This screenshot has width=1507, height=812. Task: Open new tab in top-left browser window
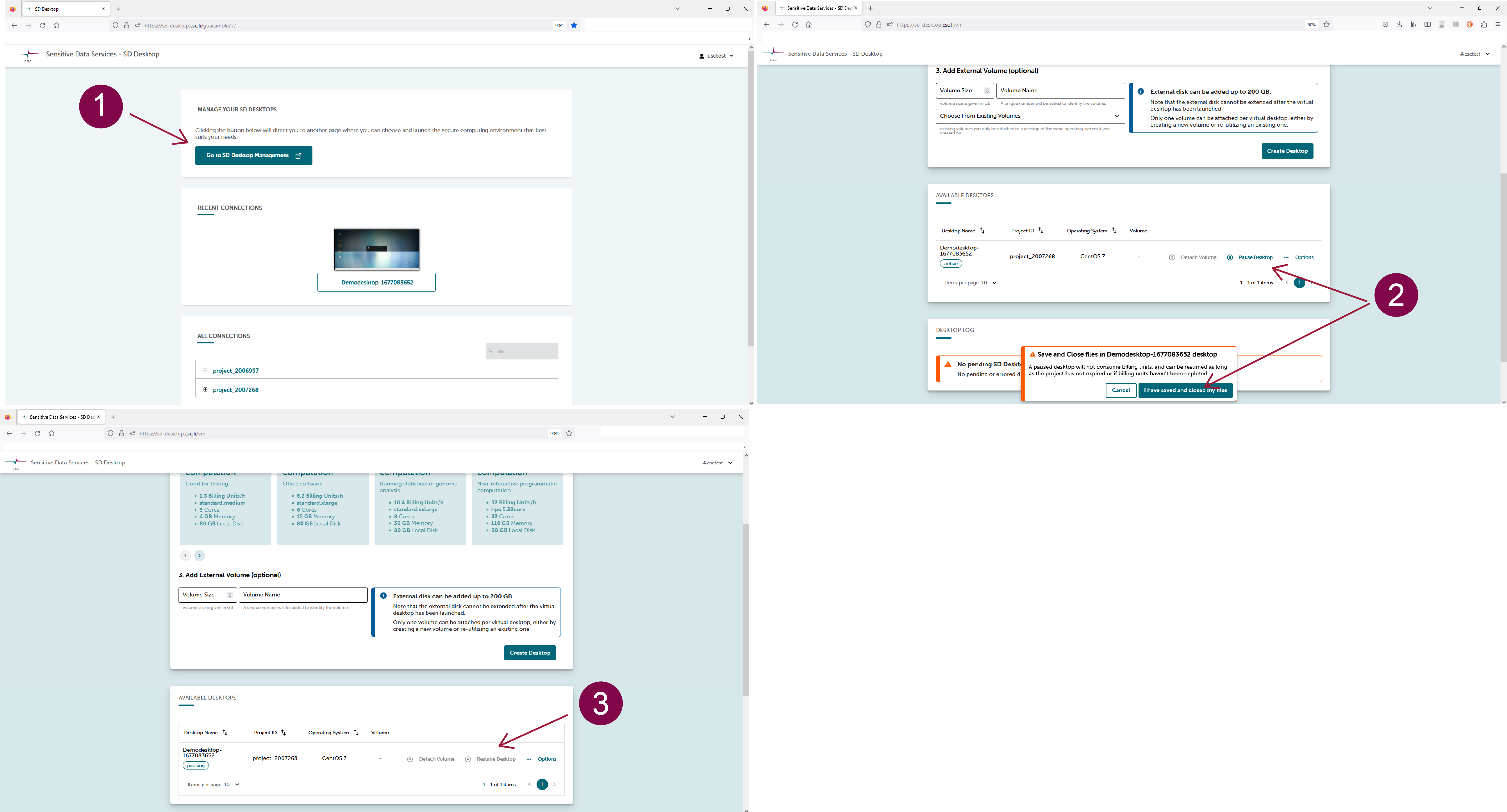(x=118, y=9)
